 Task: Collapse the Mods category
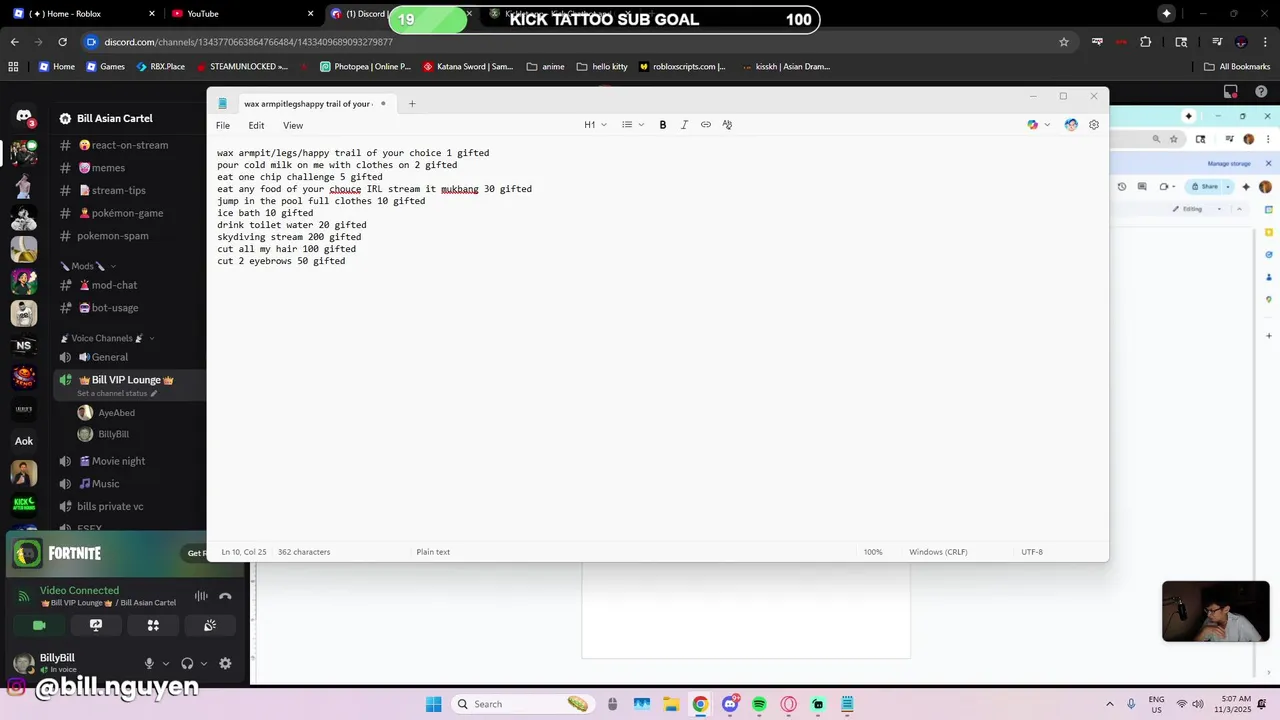click(x=88, y=266)
